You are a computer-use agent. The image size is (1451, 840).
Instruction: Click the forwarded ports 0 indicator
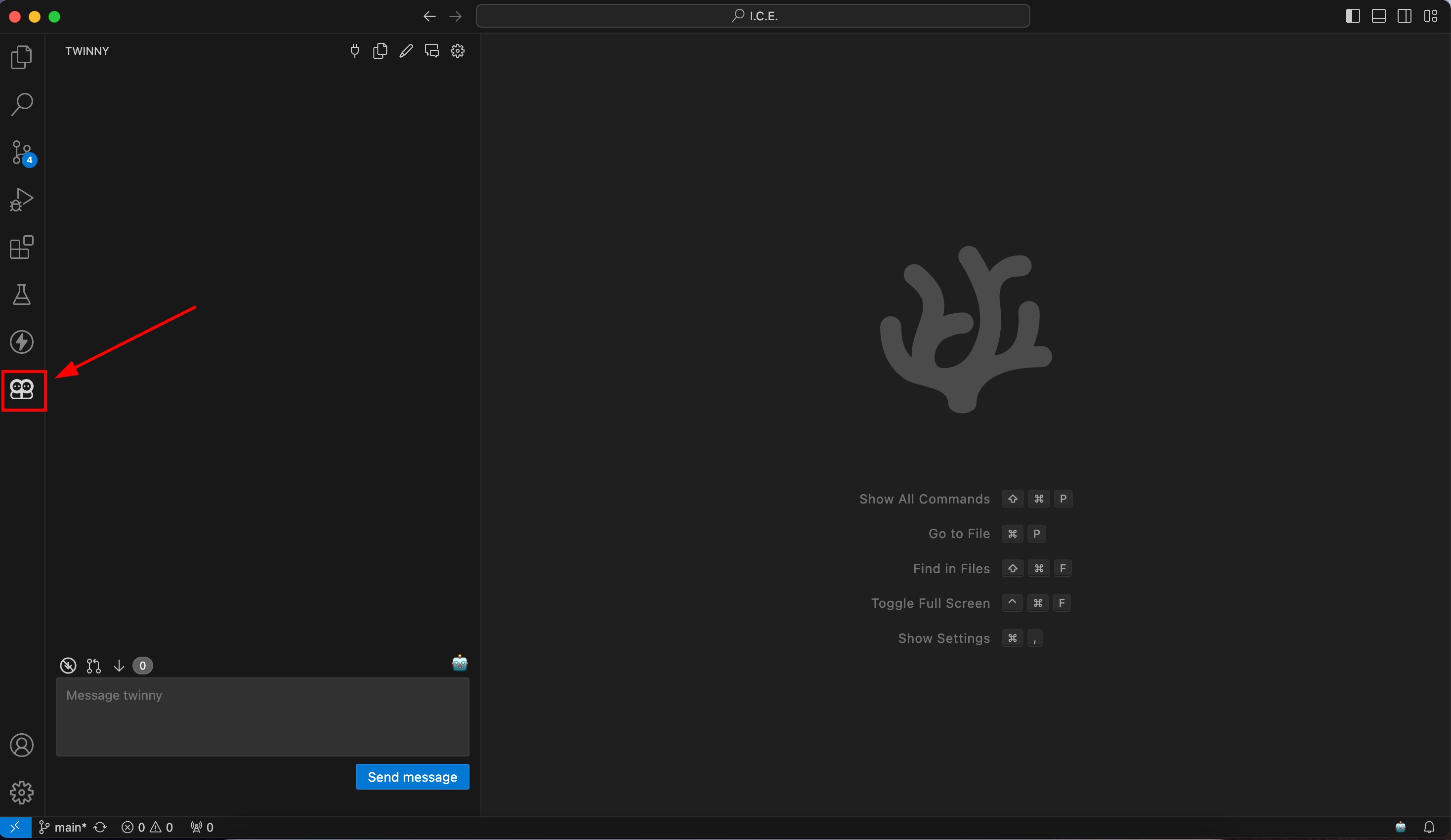click(202, 827)
